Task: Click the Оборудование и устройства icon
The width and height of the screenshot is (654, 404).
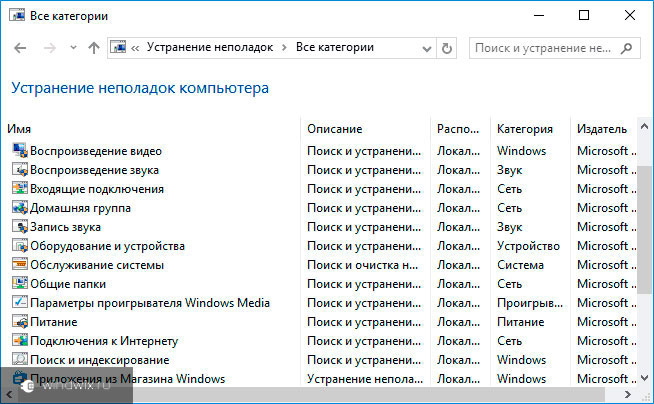Action: tap(20, 245)
